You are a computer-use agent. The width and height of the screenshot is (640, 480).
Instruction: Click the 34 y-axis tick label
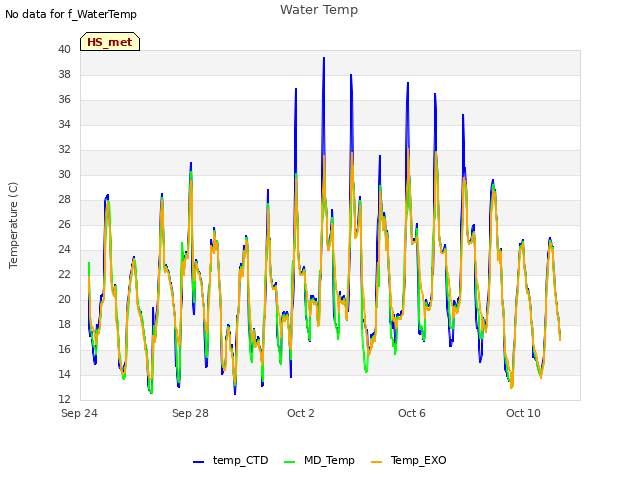point(64,124)
